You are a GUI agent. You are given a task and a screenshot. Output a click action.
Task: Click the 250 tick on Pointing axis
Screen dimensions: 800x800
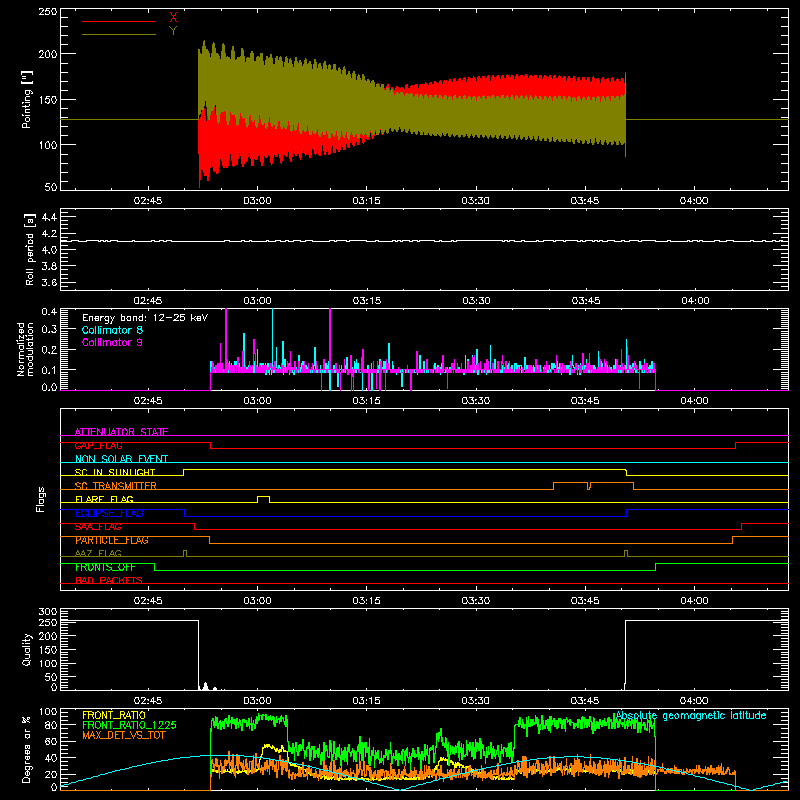pos(48,12)
